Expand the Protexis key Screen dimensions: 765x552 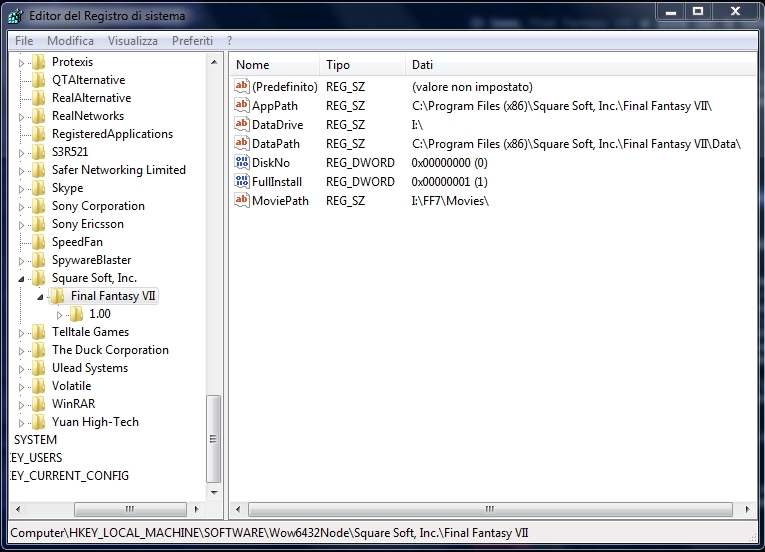(x=21, y=63)
